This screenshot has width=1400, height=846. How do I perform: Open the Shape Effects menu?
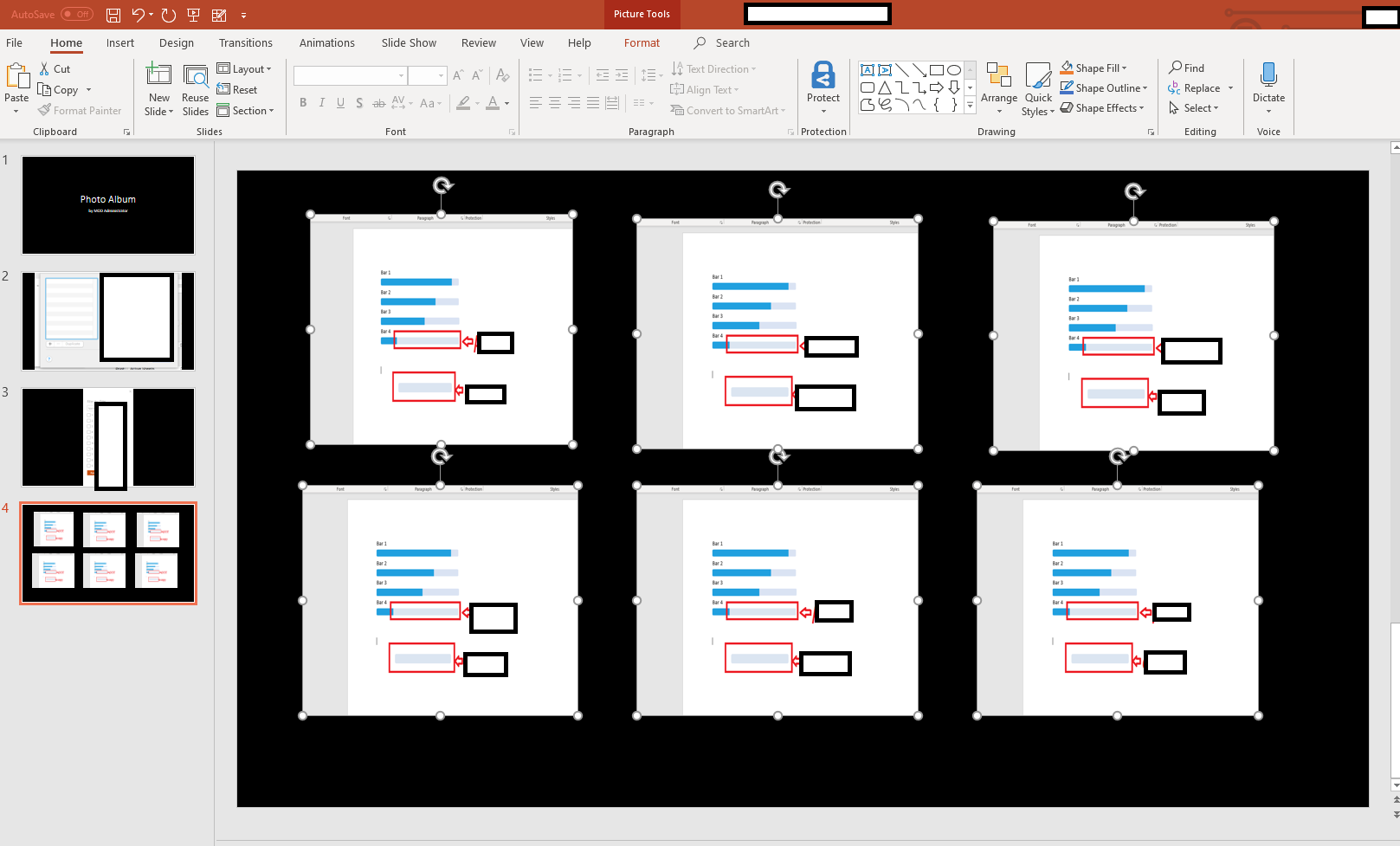[1103, 107]
